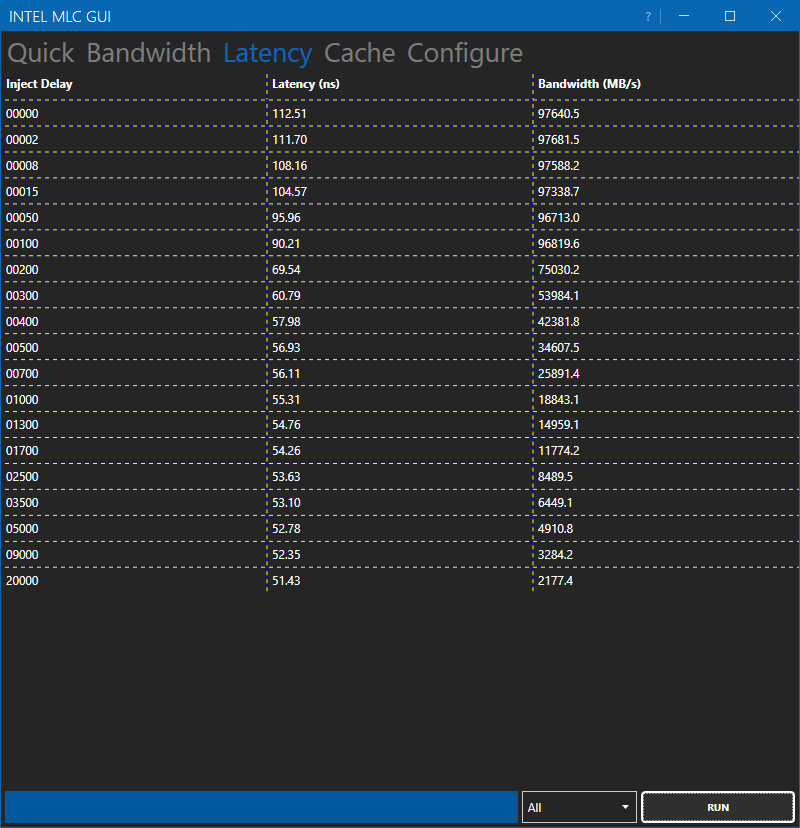
Task: Select inject delay cell 00500
Action: tap(22, 347)
